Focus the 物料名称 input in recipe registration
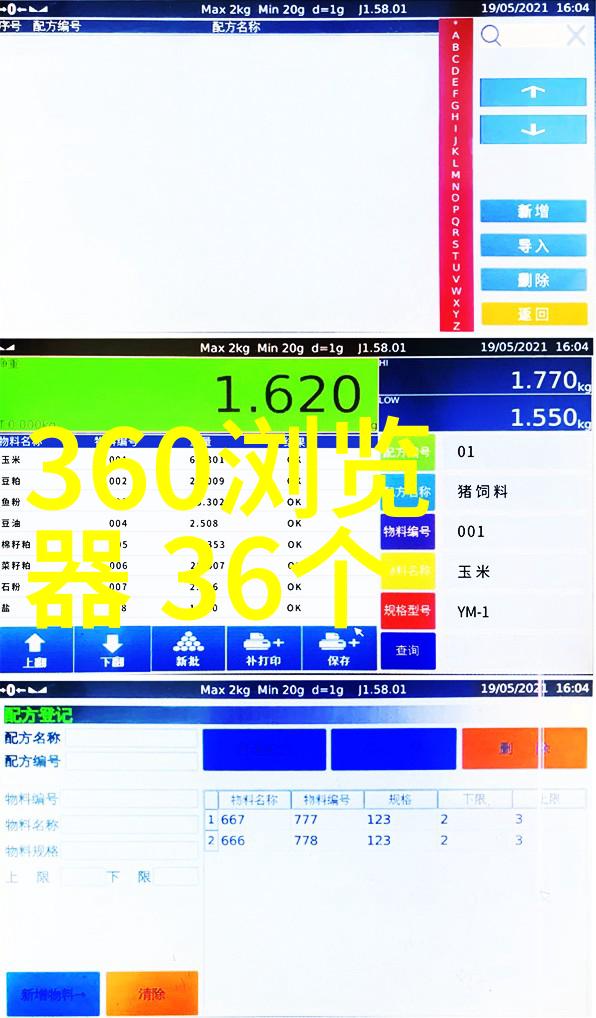 coord(131,825)
